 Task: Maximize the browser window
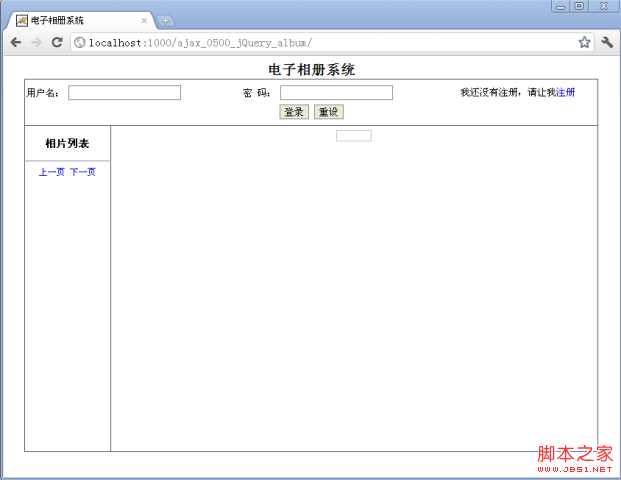(x=579, y=6)
